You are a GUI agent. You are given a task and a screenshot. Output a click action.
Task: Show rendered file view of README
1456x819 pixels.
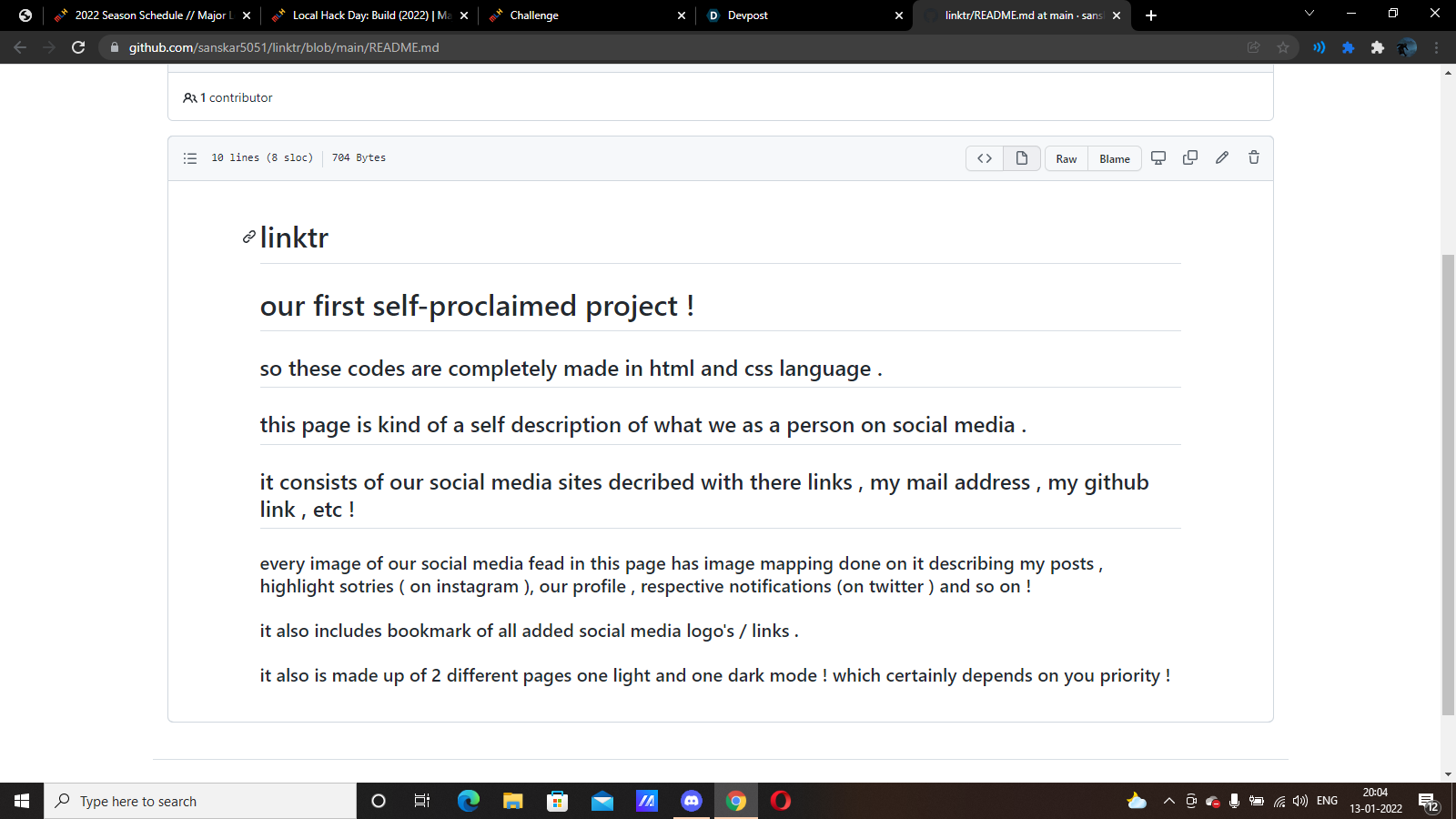pyautogui.click(x=1022, y=158)
